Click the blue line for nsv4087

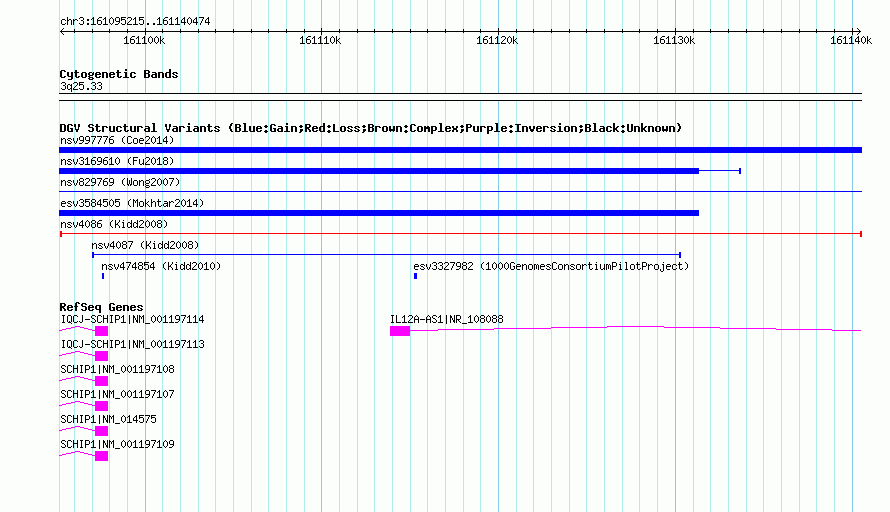tap(386, 255)
